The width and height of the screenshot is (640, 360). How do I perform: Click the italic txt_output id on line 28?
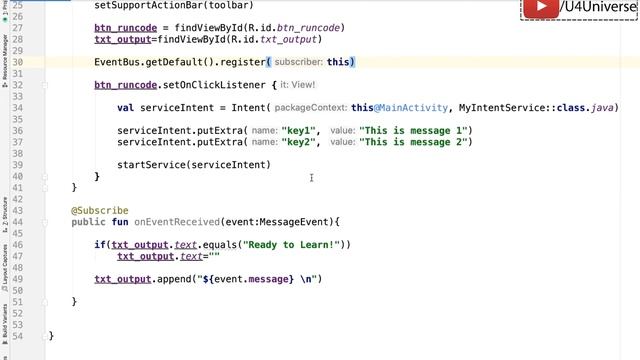[288, 39]
